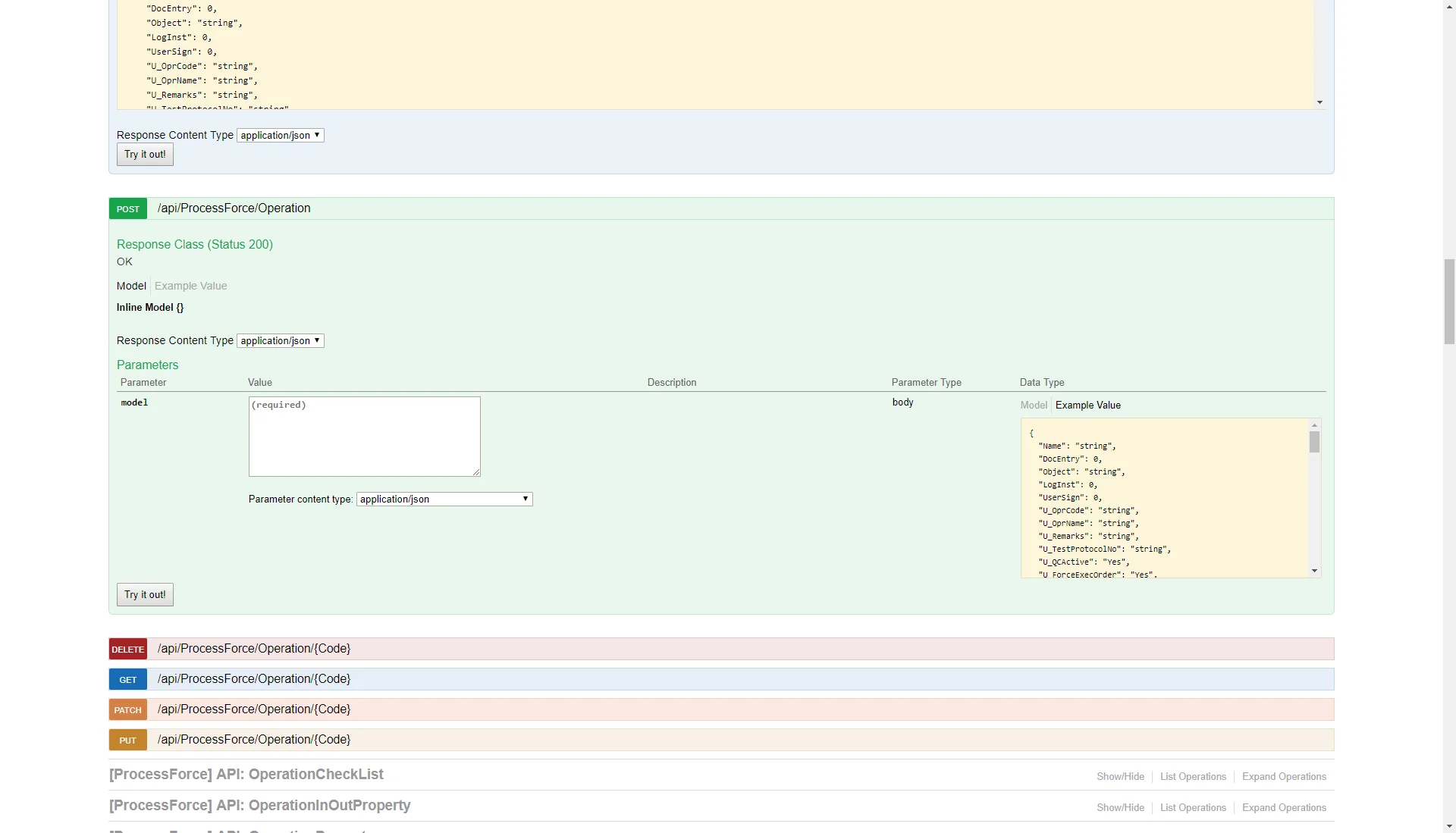Viewport: 1456px width, 833px height.
Task: Click the GET method badge
Action: (127, 679)
